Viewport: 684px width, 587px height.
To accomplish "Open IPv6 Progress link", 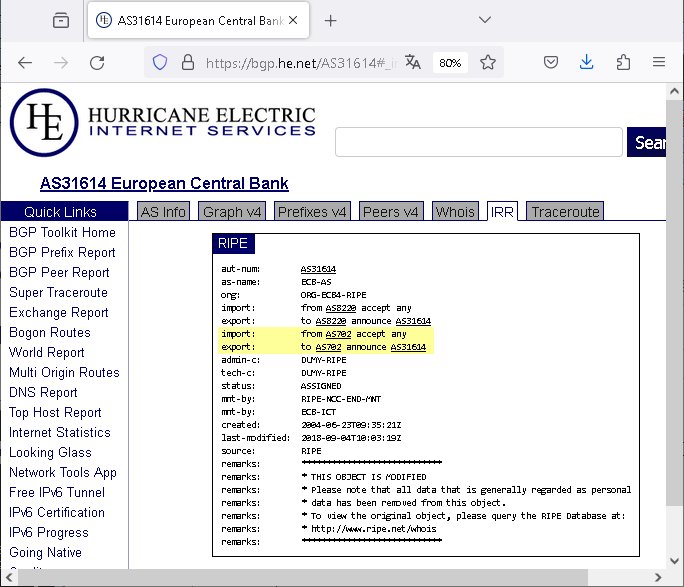I will 49,532.
